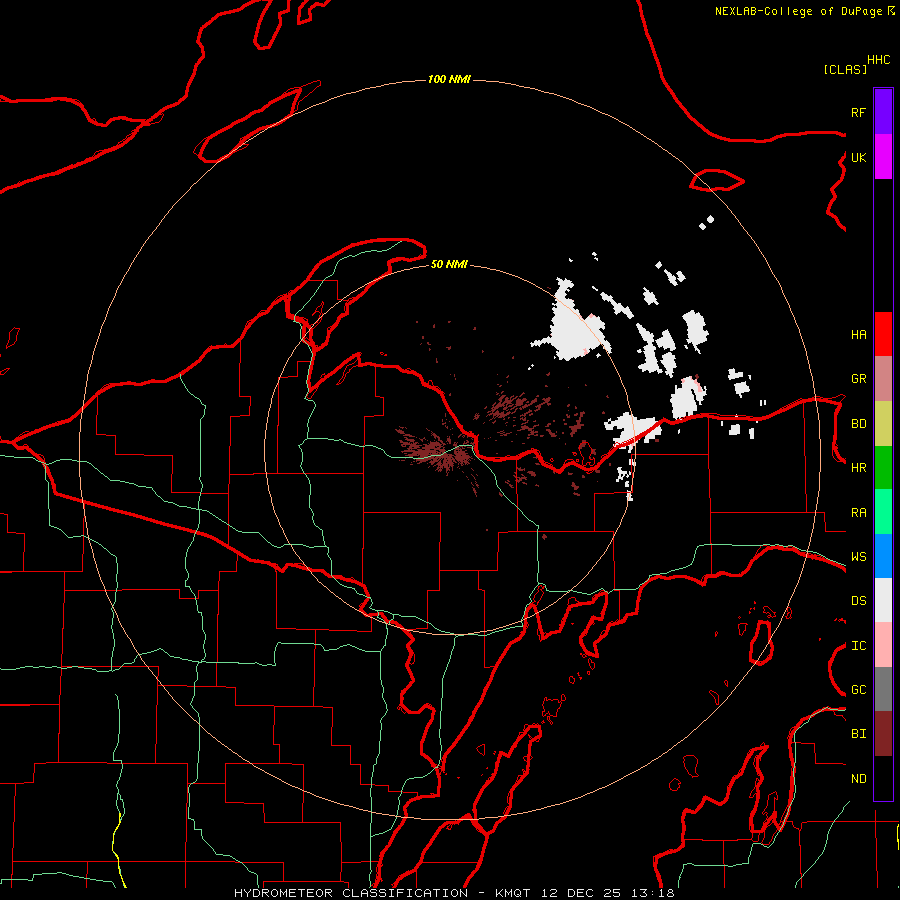This screenshot has height=900, width=900.
Task: Click the red HA legend color swatch
Action: (883, 334)
